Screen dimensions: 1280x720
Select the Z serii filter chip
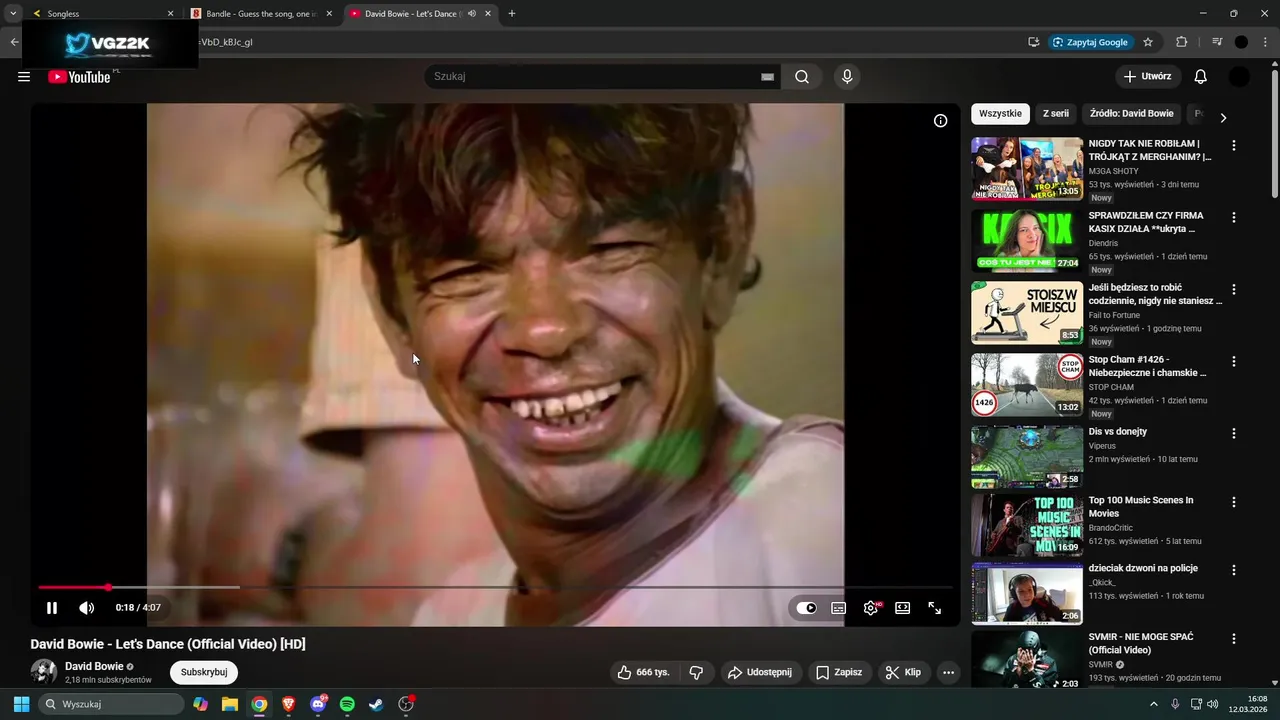pyautogui.click(x=1056, y=114)
